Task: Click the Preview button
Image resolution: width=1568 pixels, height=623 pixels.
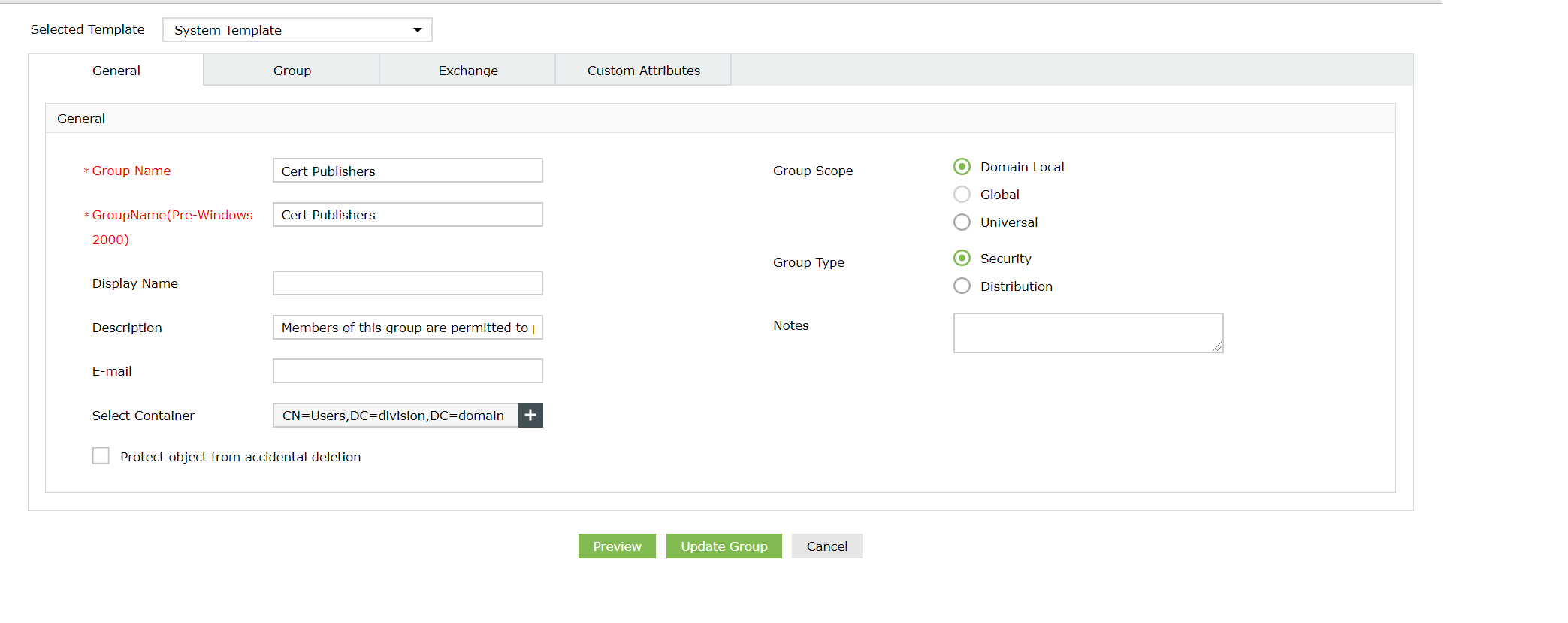Action: pyautogui.click(x=617, y=546)
